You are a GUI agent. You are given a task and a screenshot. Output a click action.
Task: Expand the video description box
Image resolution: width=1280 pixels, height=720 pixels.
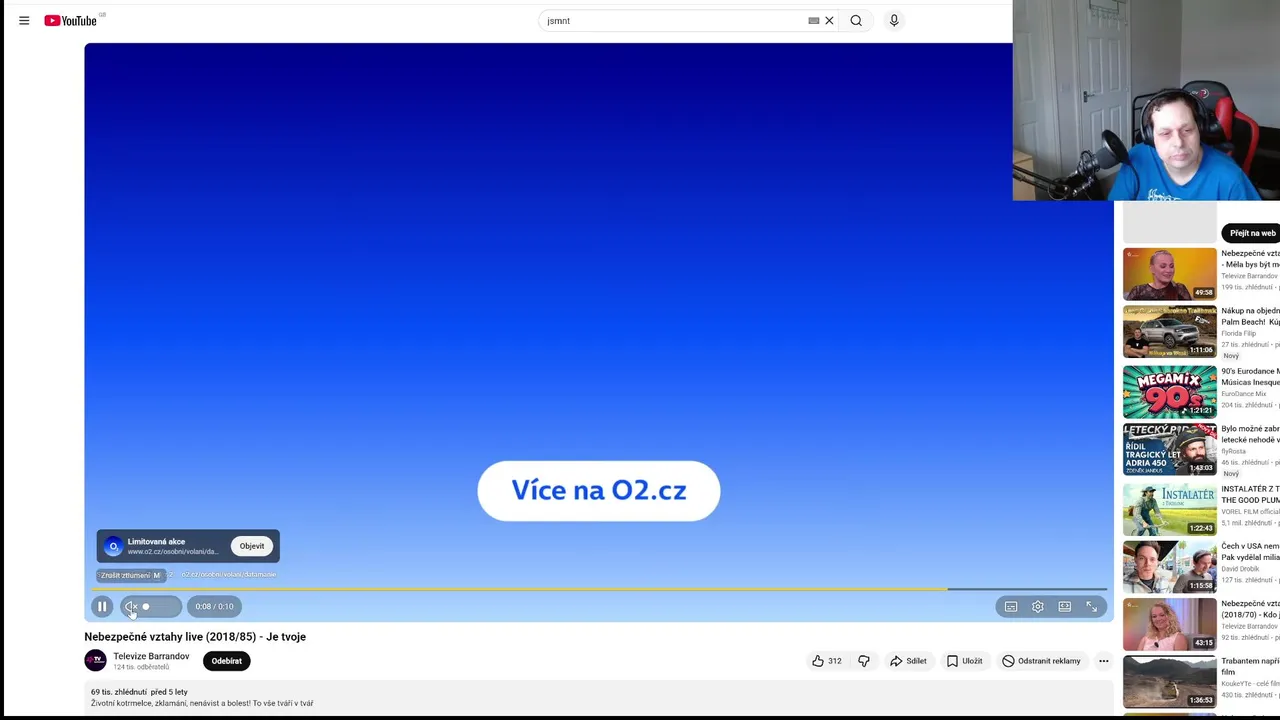598,697
